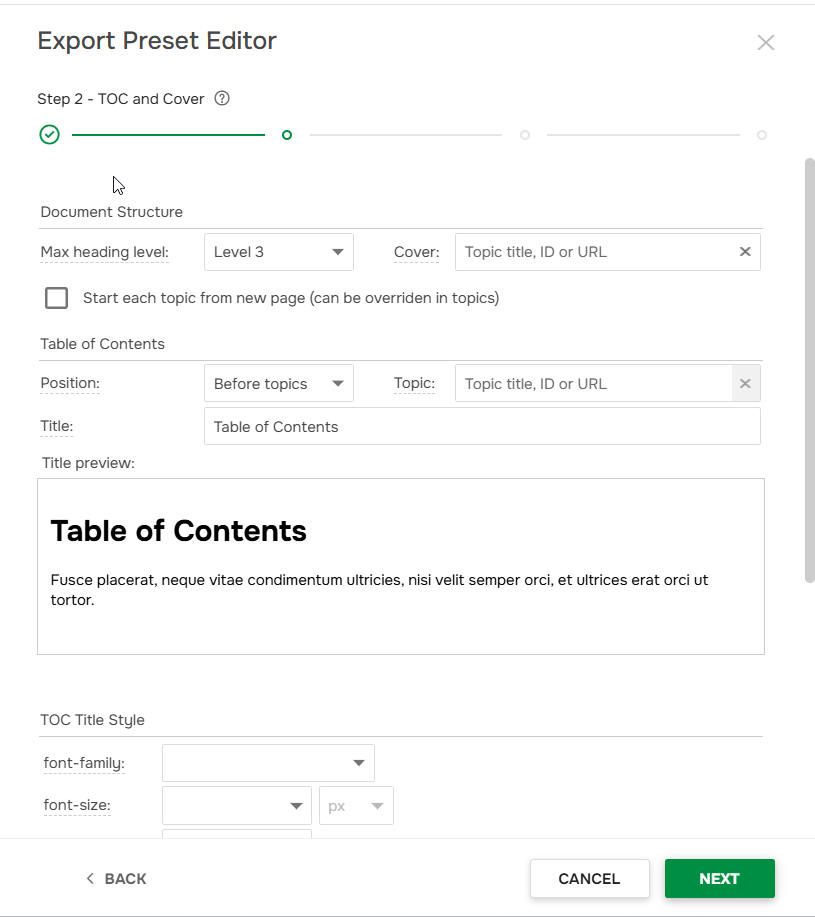Click the Position label
815x917 pixels.
click(70, 383)
